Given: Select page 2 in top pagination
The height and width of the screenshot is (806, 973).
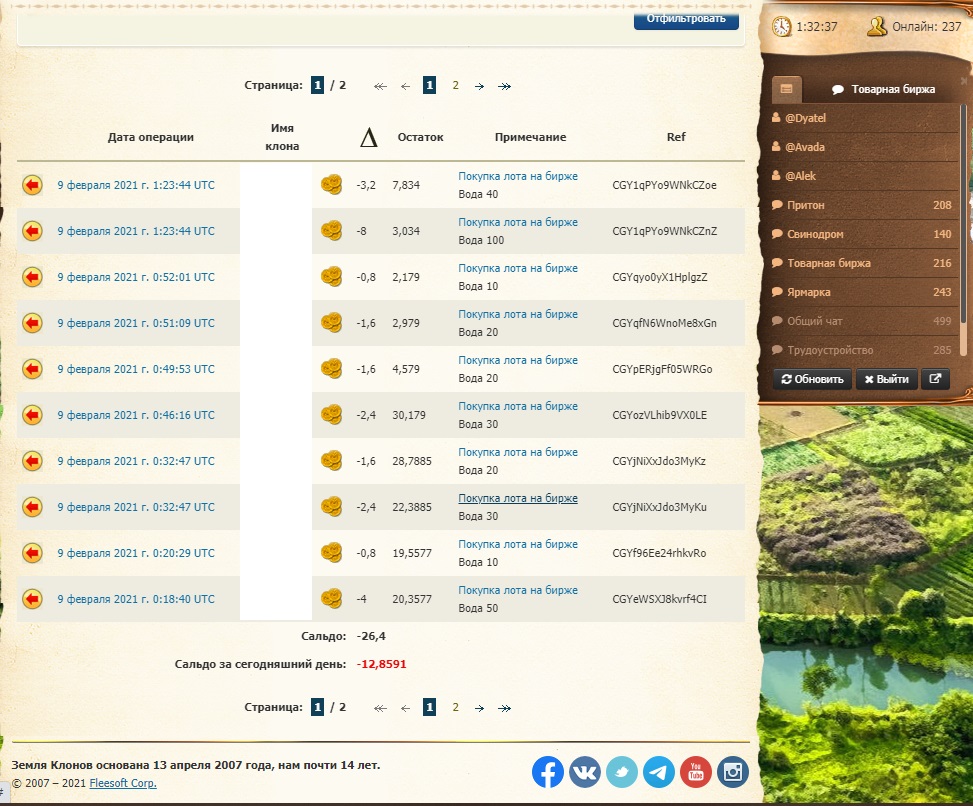Looking at the screenshot, I should 455,86.
